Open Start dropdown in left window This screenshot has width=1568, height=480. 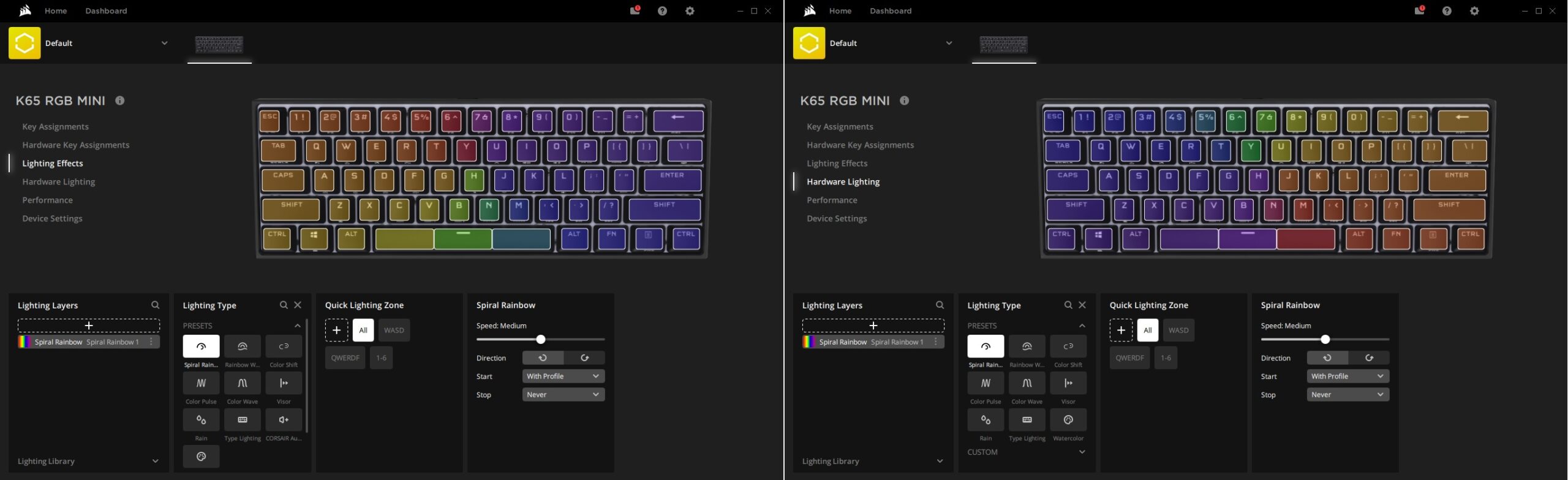click(x=563, y=376)
